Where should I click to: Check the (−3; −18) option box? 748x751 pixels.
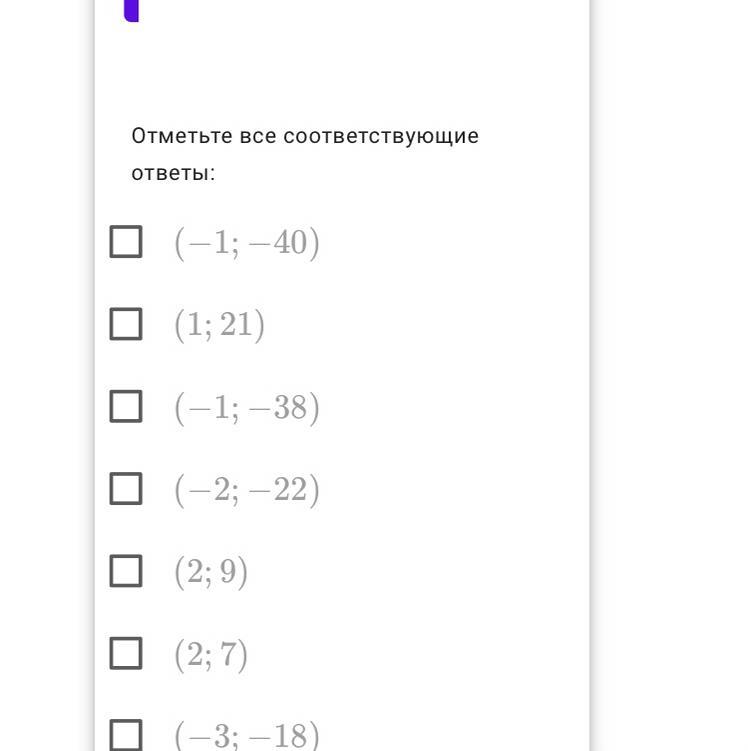[x=126, y=735]
